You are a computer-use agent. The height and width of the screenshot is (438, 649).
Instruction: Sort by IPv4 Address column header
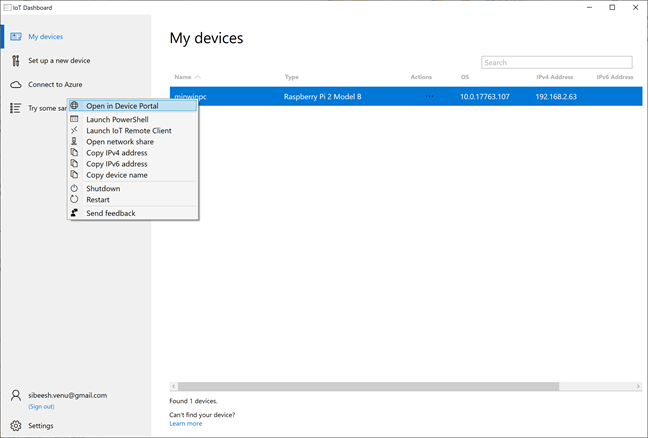pyautogui.click(x=555, y=77)
